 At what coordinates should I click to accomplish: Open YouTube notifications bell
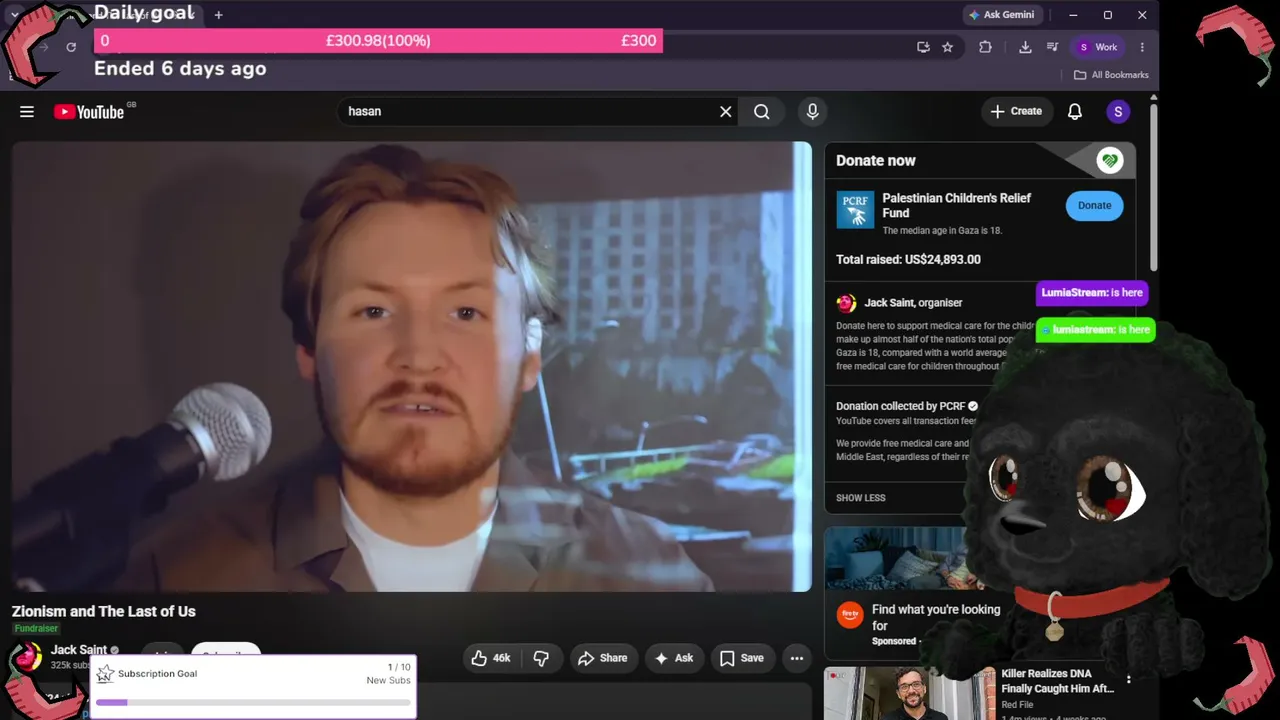tap(1075, 112)
